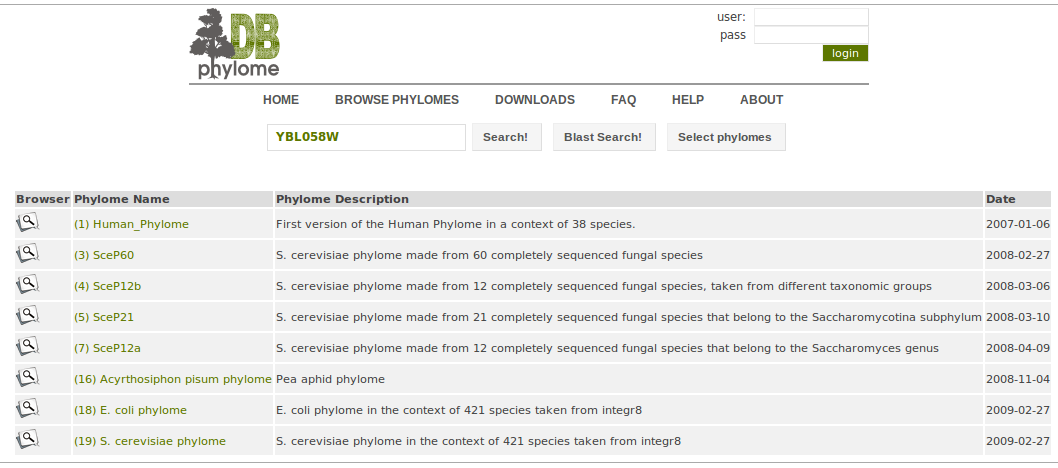
Task: Click the Select phylomes button
Action: (x=725, y=137)
